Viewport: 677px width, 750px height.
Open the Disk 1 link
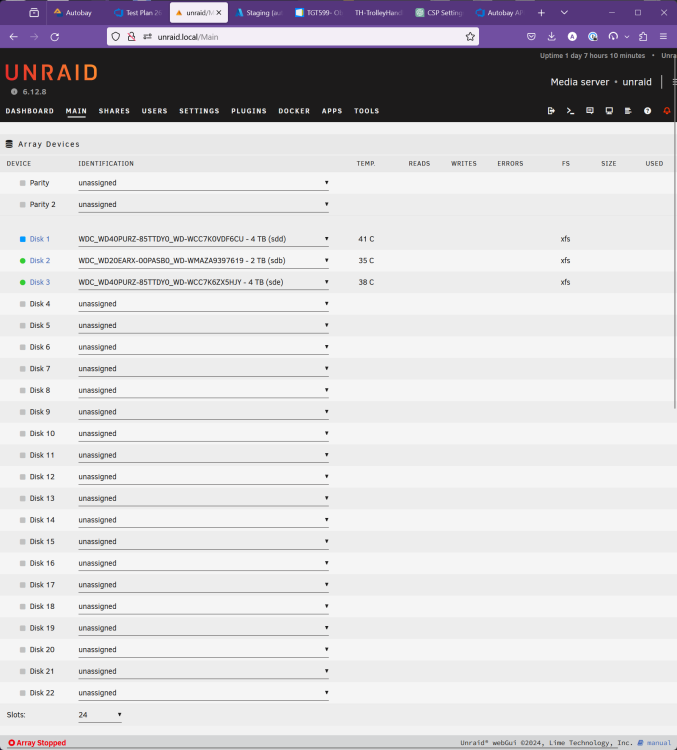(x=40, y=239)
